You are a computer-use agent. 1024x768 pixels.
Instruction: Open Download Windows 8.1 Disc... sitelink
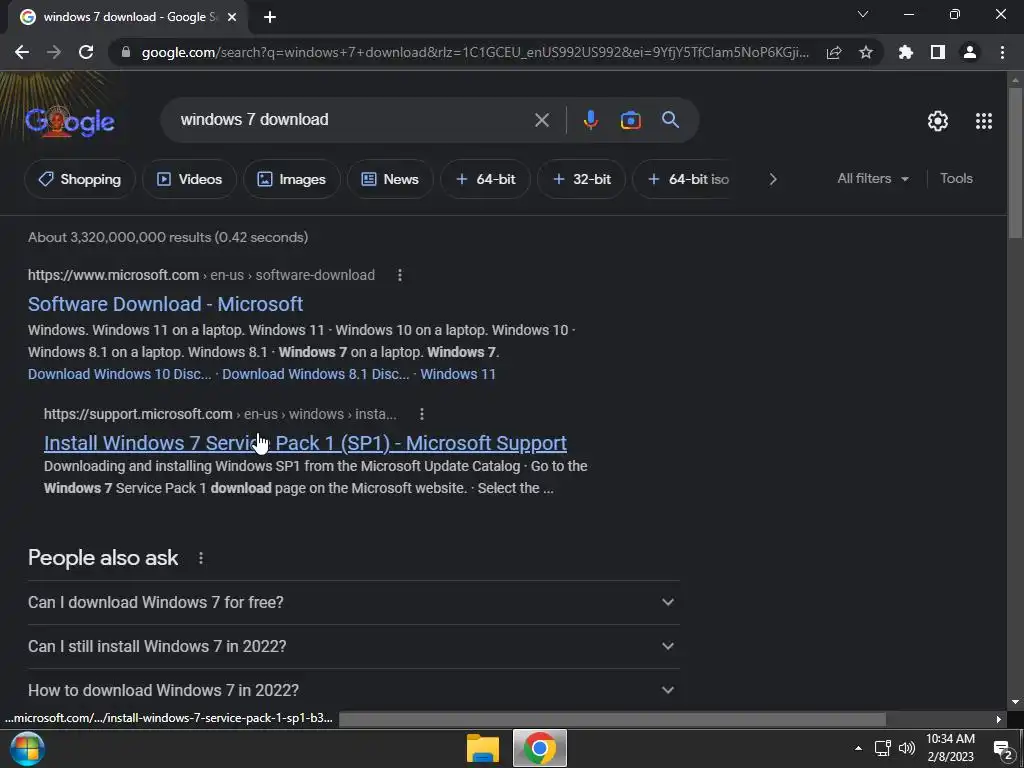click(315, 374)
